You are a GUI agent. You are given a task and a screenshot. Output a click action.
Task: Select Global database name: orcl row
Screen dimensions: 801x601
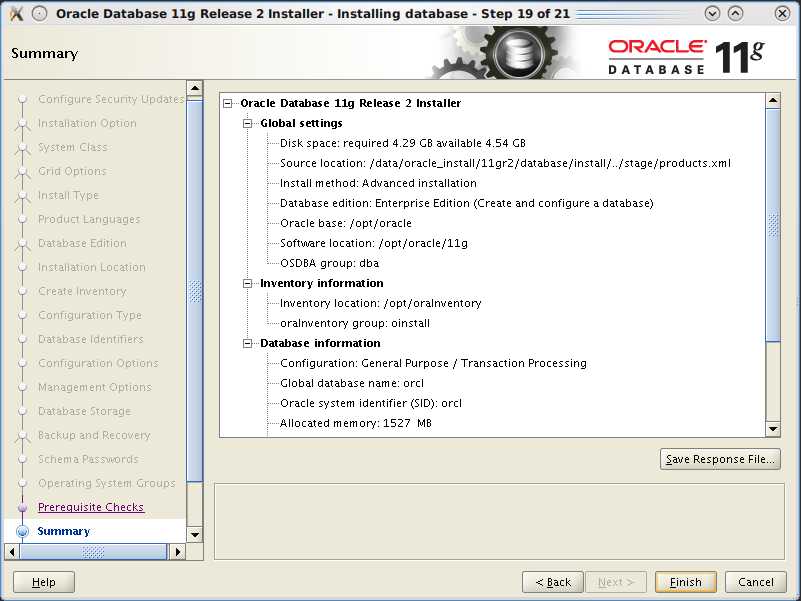tap(352, 383)
